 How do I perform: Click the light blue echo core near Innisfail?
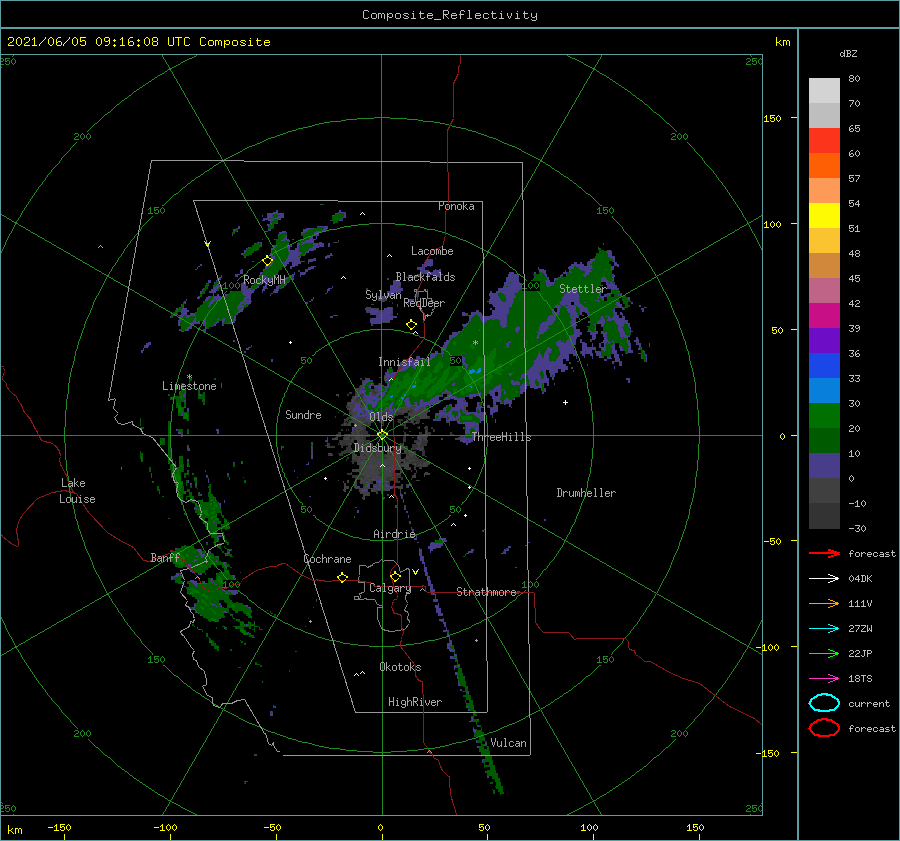[475, 371]
